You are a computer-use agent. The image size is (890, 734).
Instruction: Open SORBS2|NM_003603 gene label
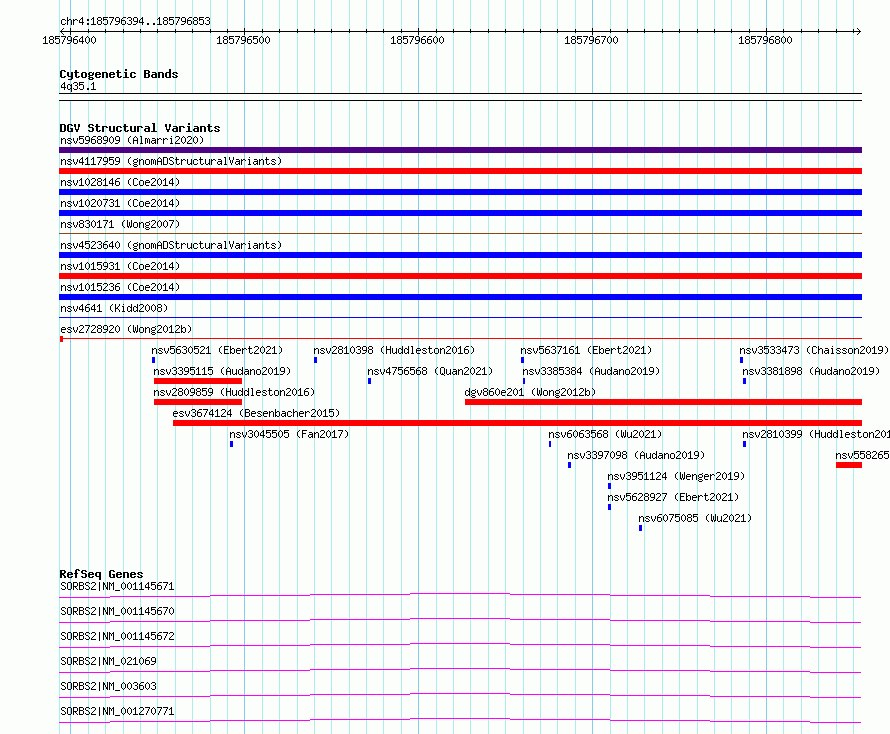click(x=108, y=686)
